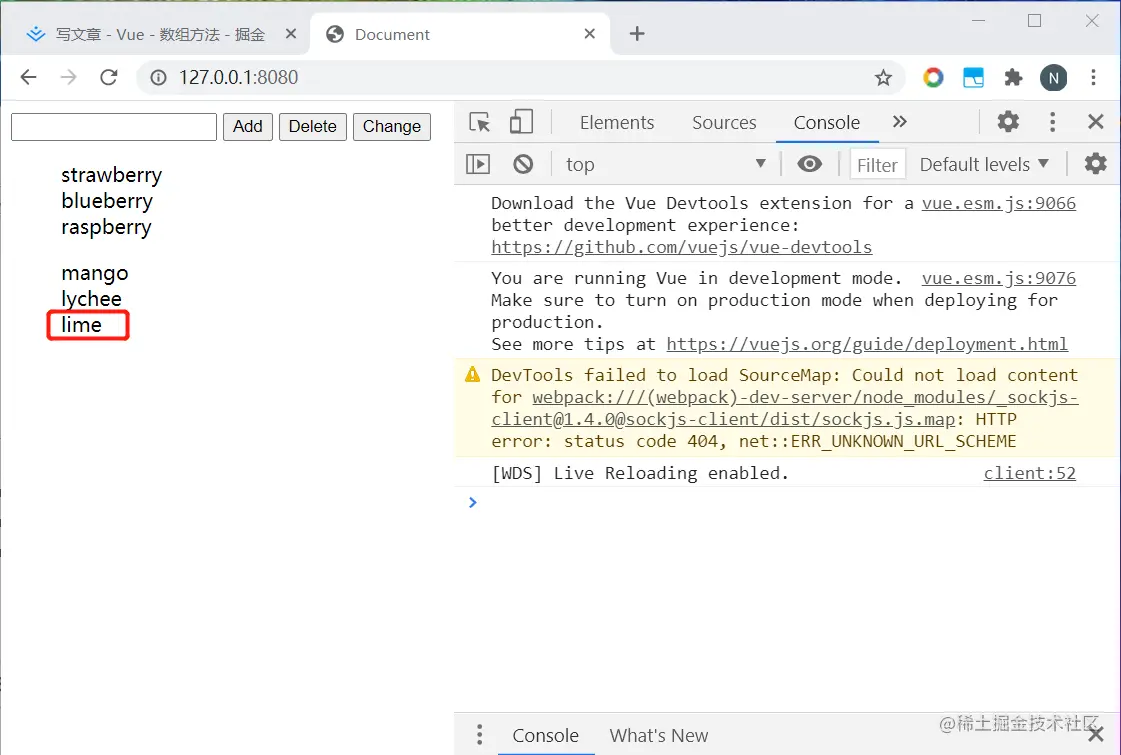Screen dimensions: 1121x755
Task: Click the browser forward arrow
Action: tap(69, 77)
